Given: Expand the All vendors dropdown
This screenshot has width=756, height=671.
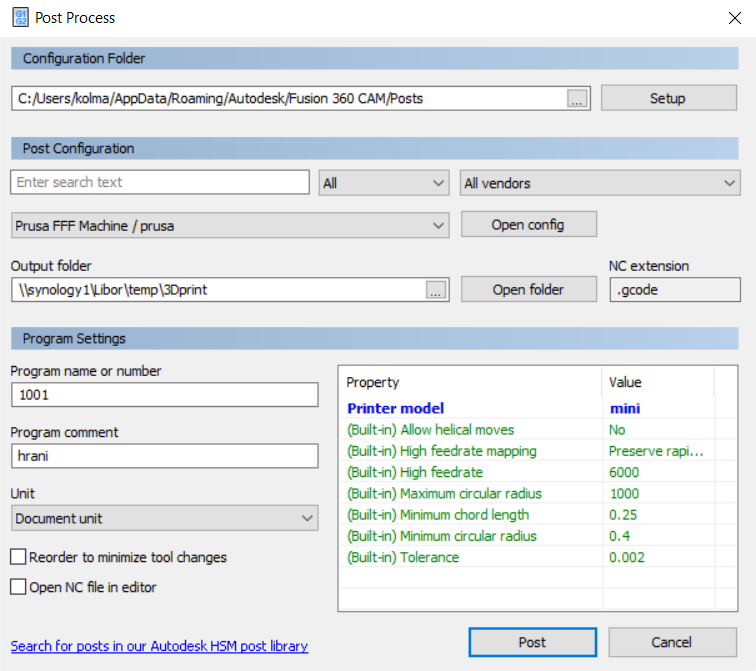Looking at the screenshot, I should click(x=600, y=183).
